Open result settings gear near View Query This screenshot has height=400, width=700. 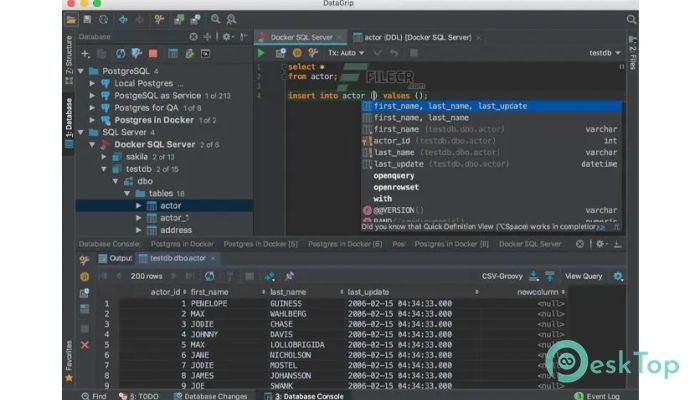pyautogui.click(x=618, y=276)
